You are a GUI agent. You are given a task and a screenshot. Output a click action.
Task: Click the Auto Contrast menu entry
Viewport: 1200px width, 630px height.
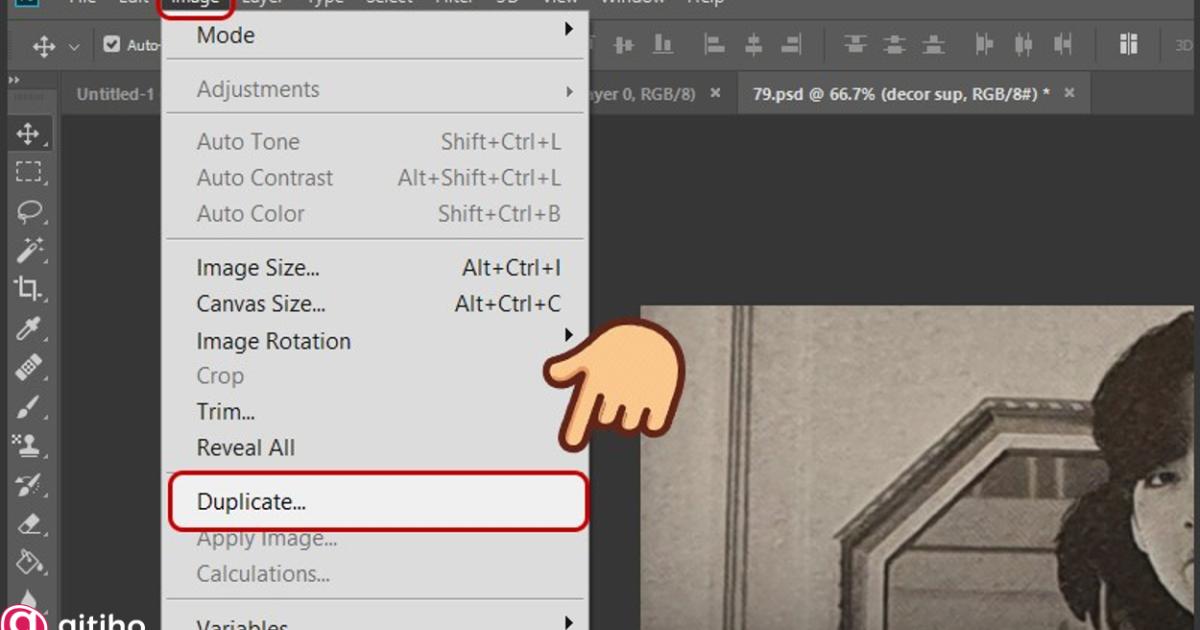pos(375,178)
